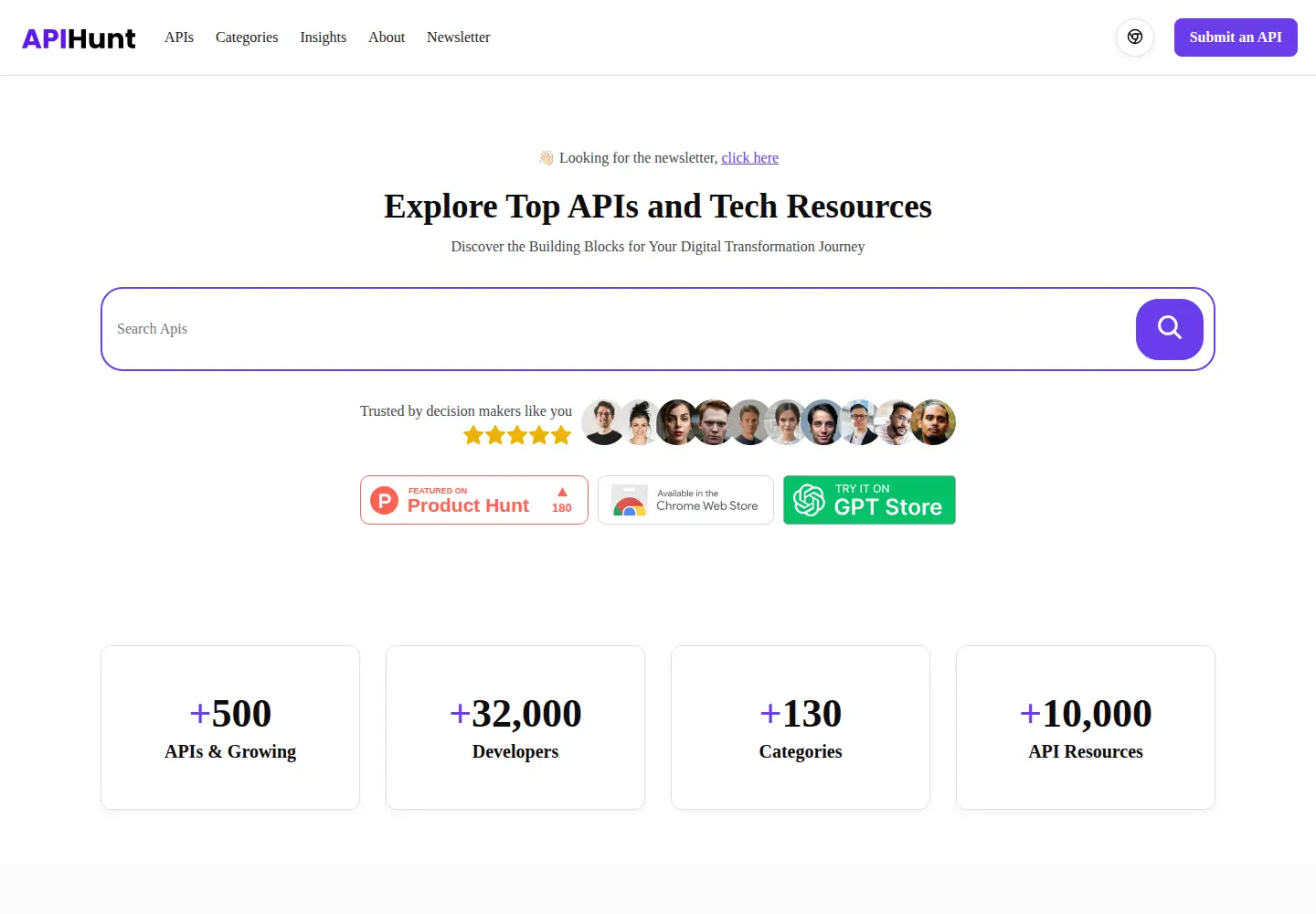Click 'Trusted by decision makers like you' text
The height and width of the screenshot is (914, 1316).
(x=466, y=411)
